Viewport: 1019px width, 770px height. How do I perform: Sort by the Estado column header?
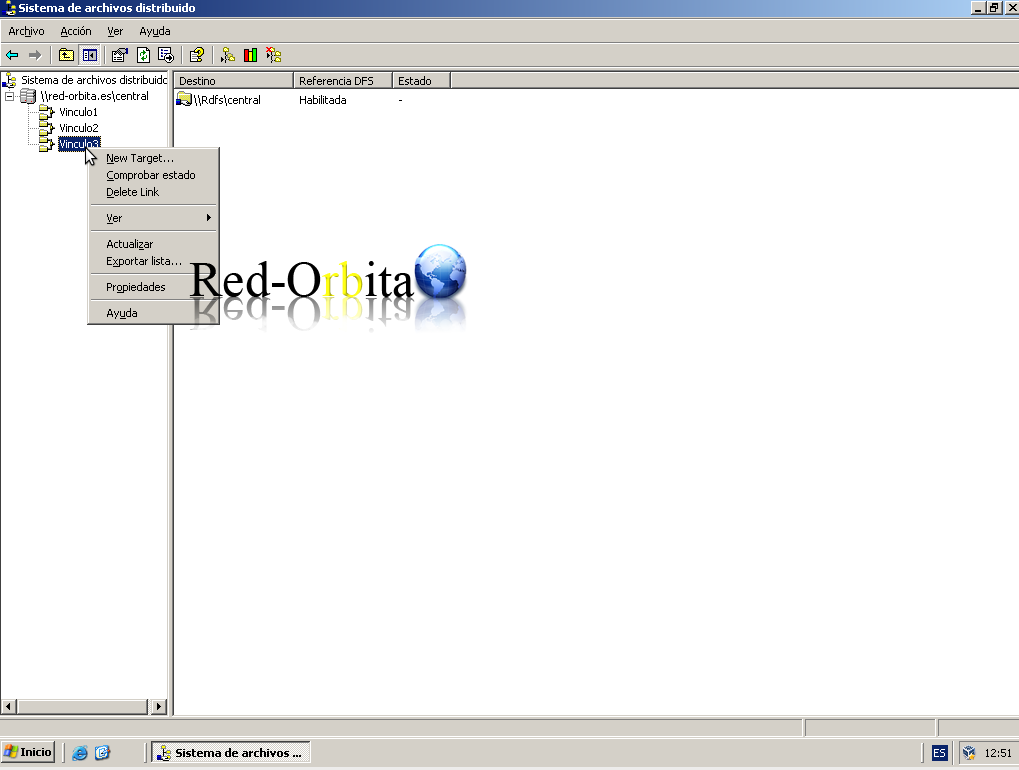coord(422,81)
